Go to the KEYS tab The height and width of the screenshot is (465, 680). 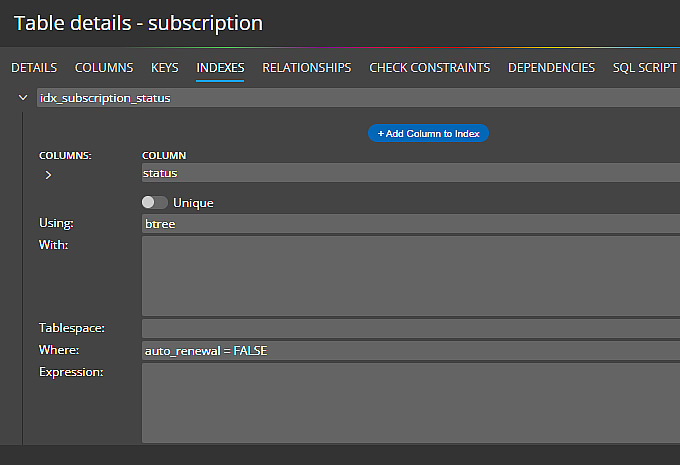click(x=165, y=68)
